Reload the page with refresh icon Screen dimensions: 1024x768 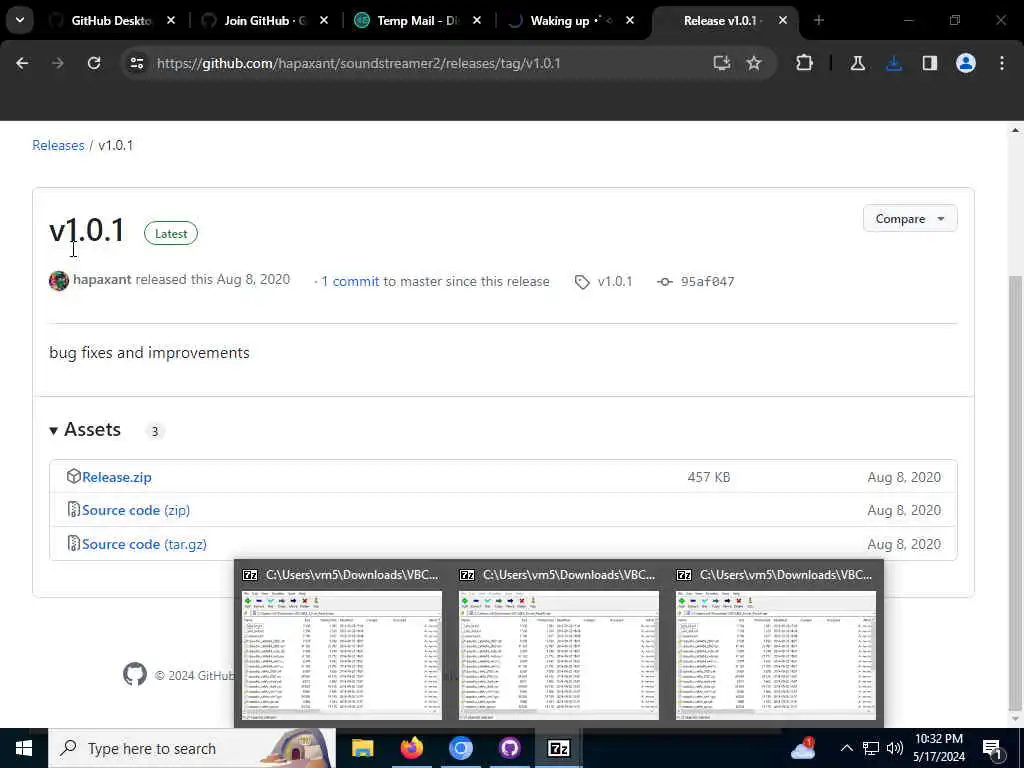tap(94, 63)
